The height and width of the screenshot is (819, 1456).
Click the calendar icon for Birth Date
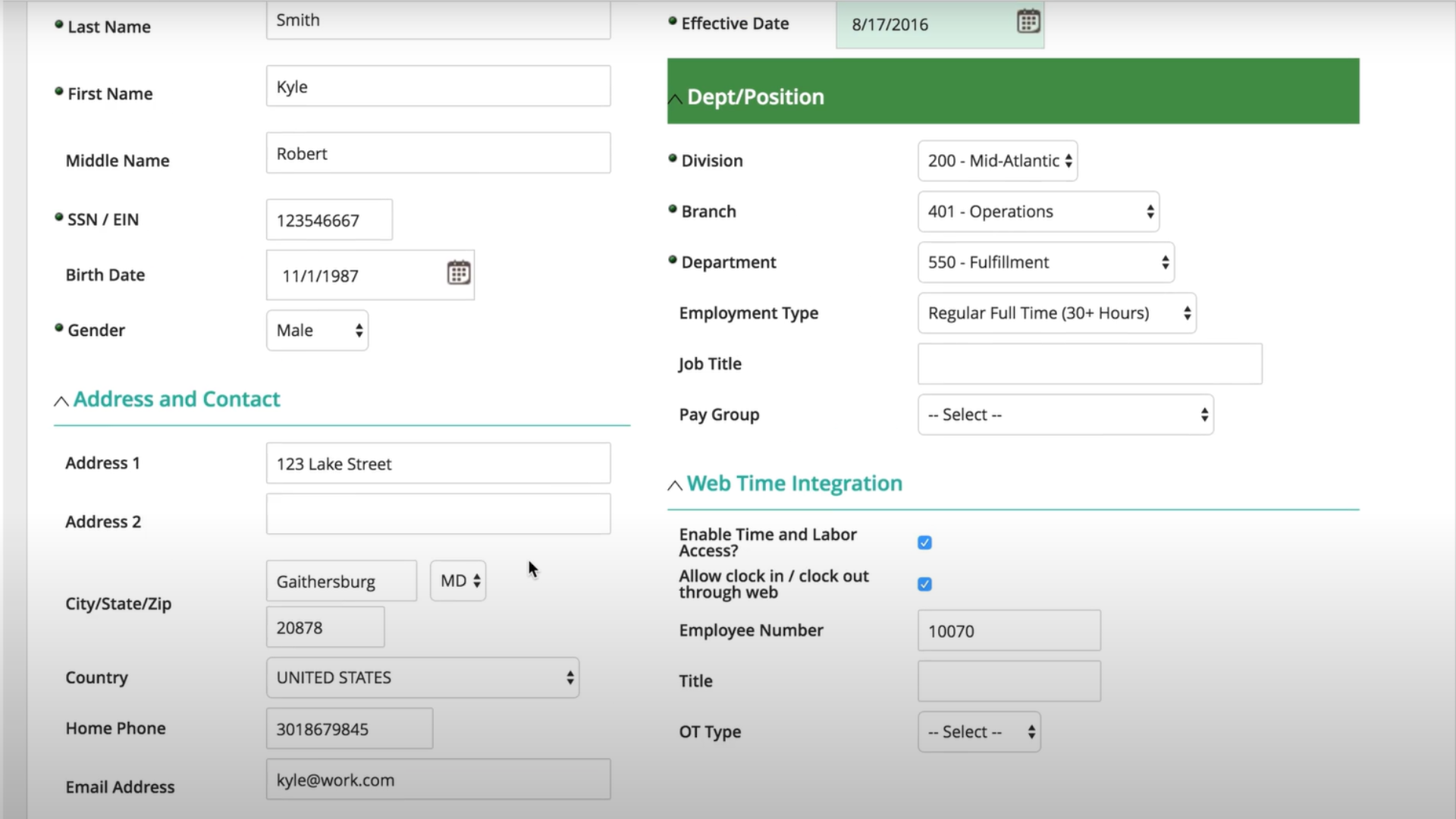click(458, 275)
